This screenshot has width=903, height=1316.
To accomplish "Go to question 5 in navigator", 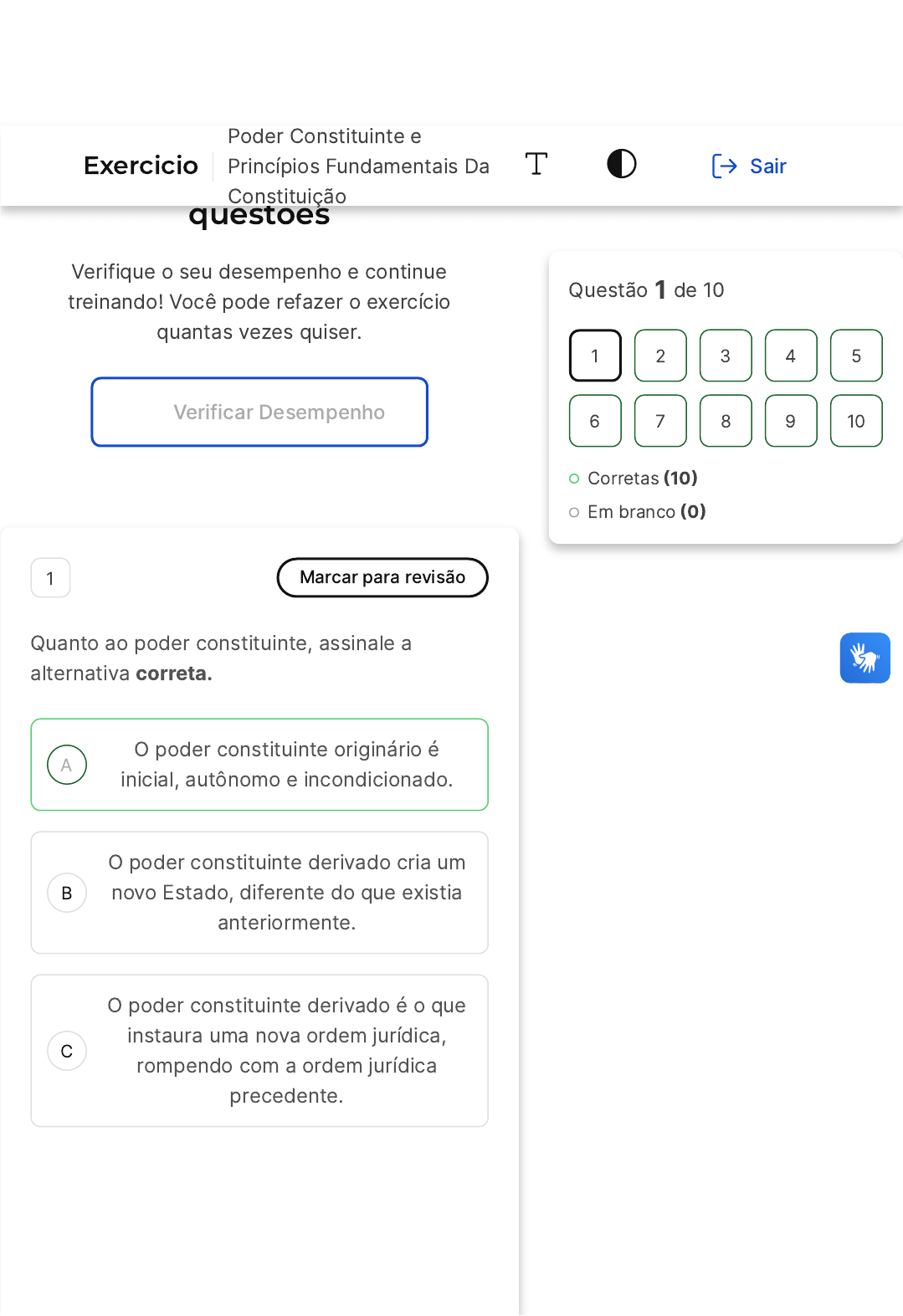I will tap(856, 356).
